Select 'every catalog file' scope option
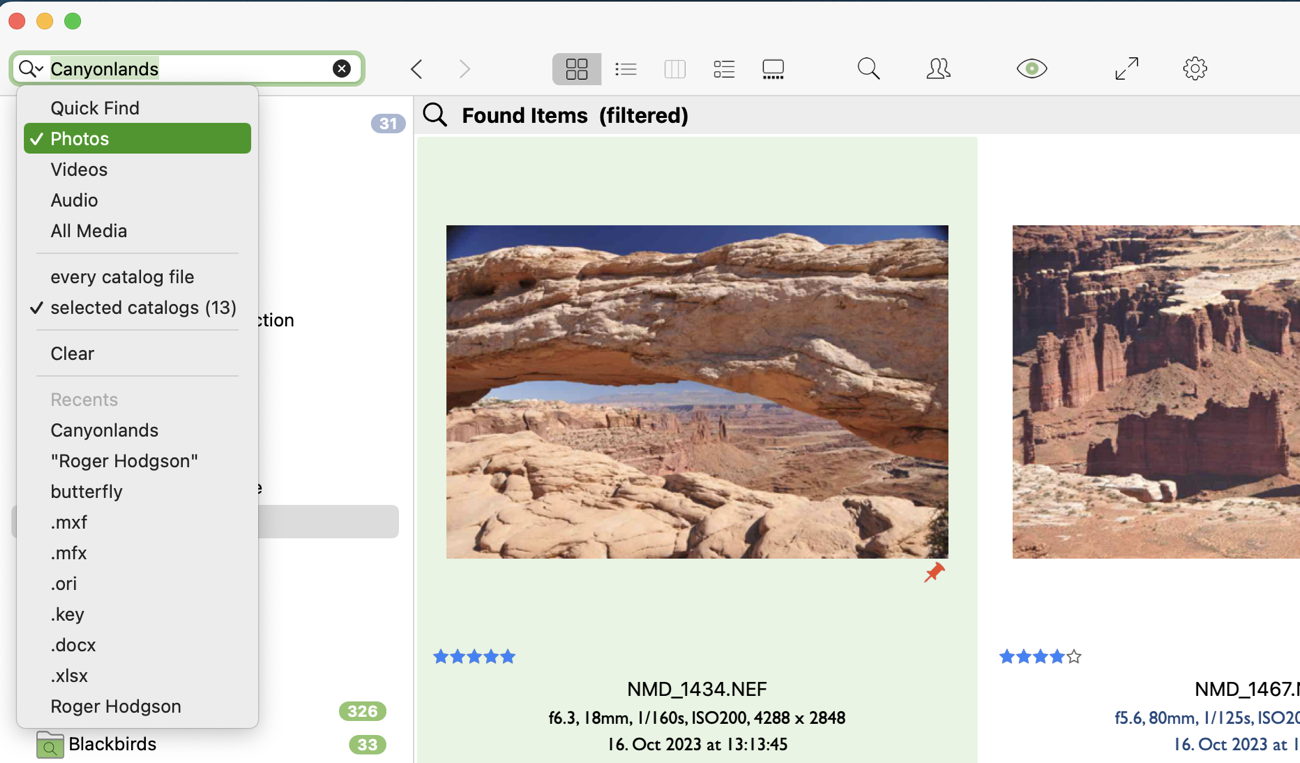The image size is (1300, 763). point(122,277)
